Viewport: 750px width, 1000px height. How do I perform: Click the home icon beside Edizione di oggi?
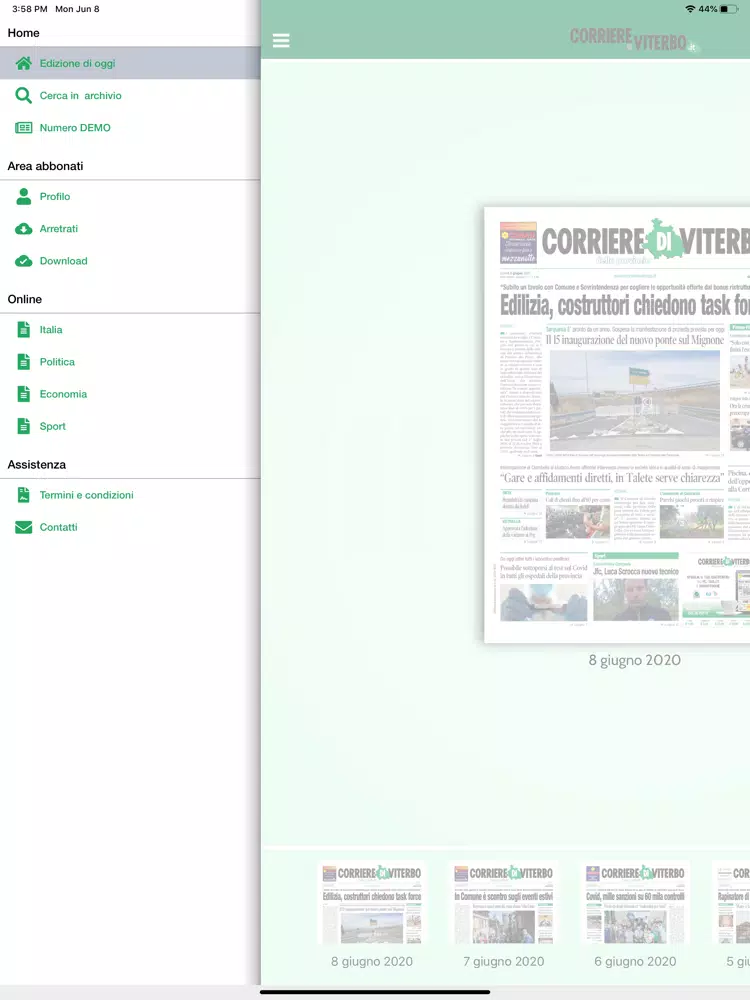[x=24, y=63]
